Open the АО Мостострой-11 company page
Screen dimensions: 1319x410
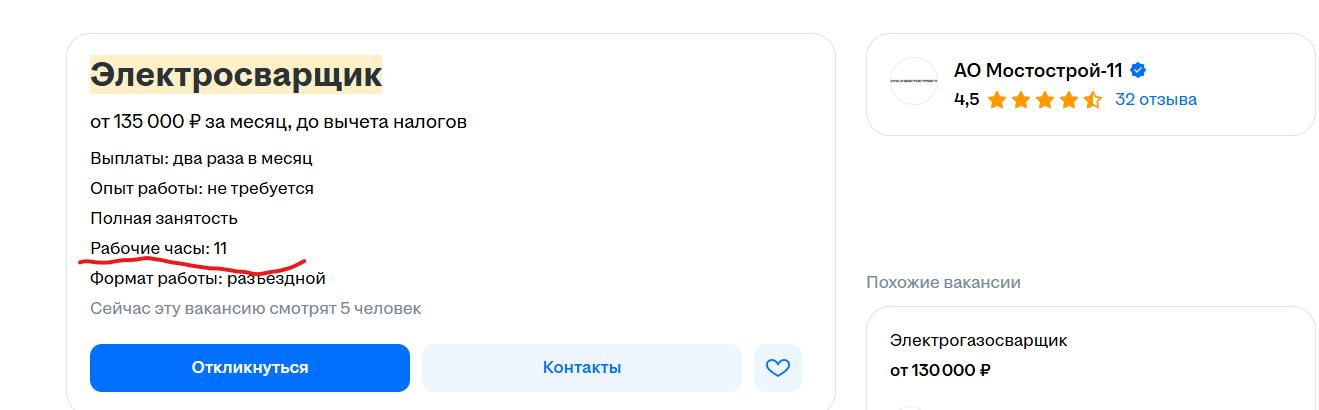point(1038,71)
